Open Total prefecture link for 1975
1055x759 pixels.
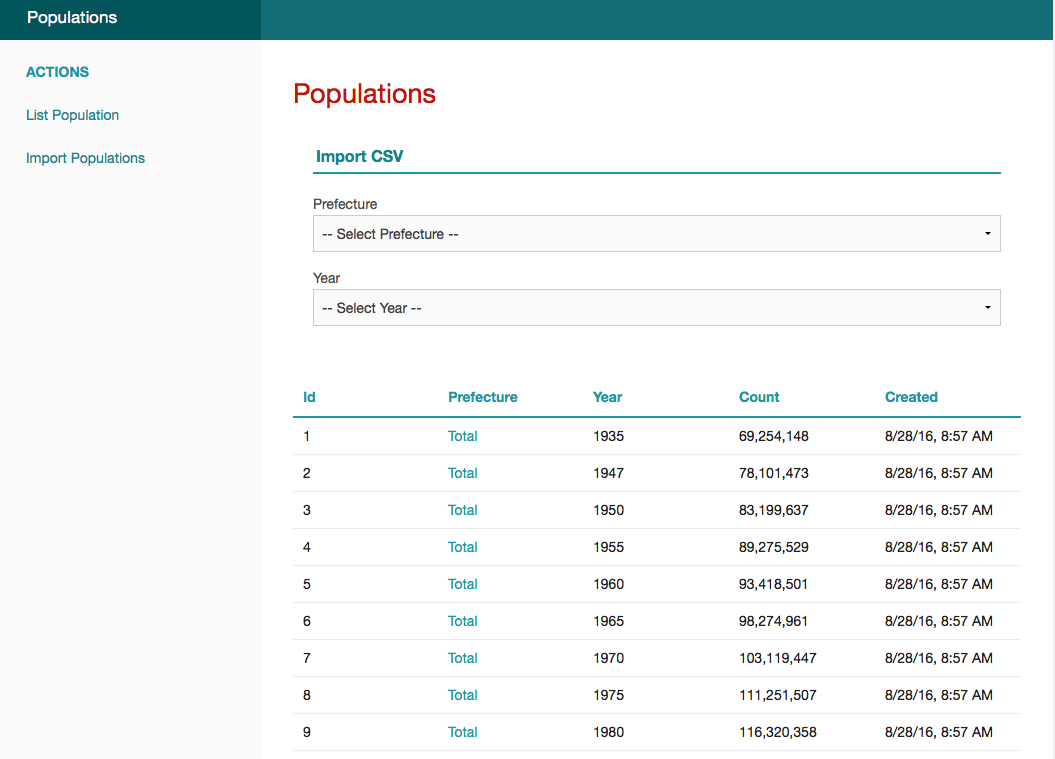pos(463,695)
